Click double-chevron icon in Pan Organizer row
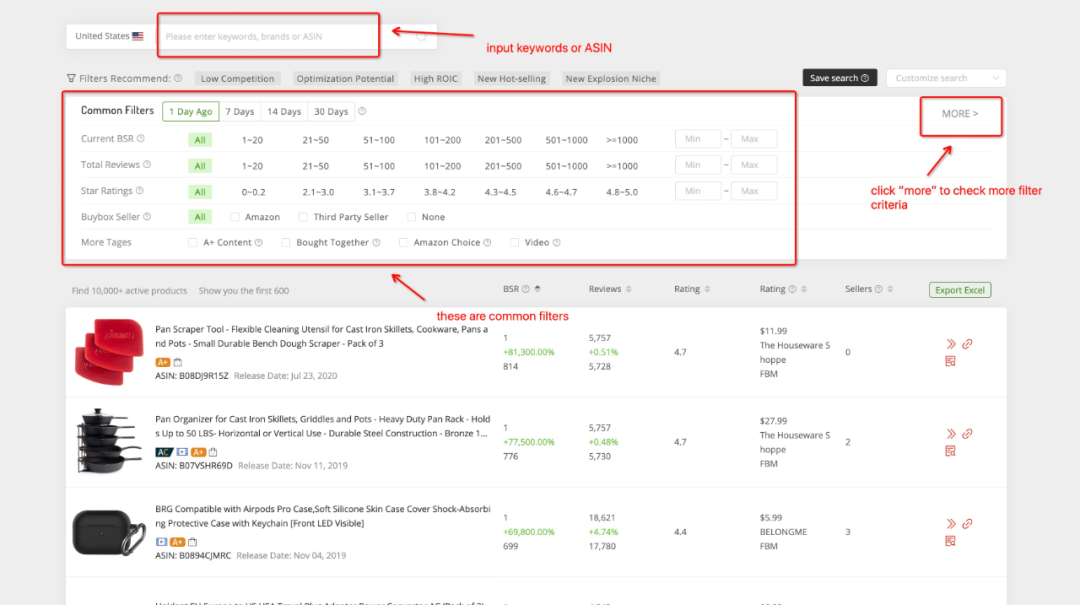 coord(951,434)
